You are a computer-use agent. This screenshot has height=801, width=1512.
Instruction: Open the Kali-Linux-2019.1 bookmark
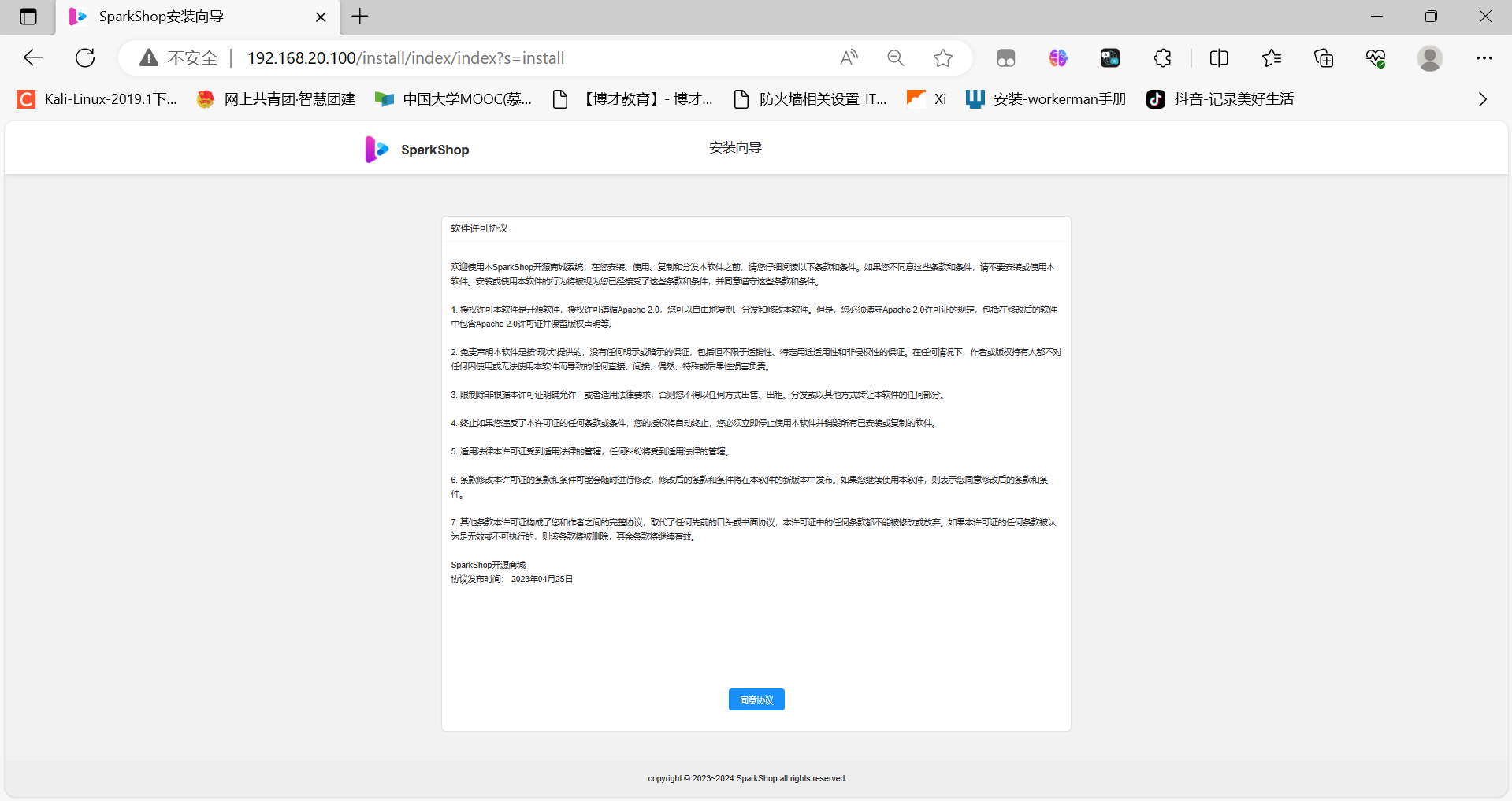click(98, 99)
